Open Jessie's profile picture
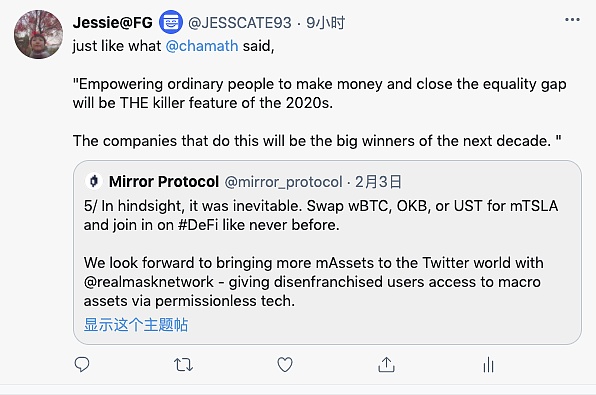Viewport: 596px width, 395px height. (38, 35)
